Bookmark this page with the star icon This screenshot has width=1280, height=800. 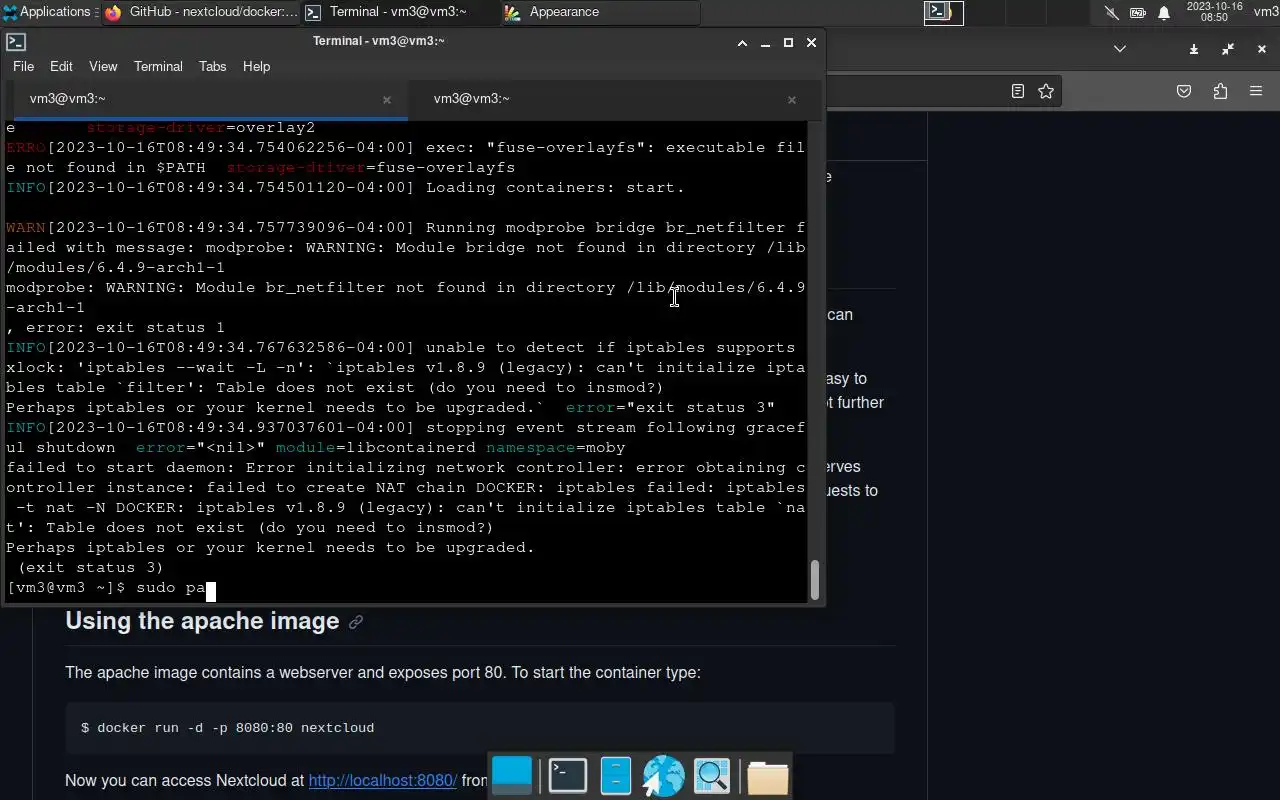click(x=1046, y=91)
